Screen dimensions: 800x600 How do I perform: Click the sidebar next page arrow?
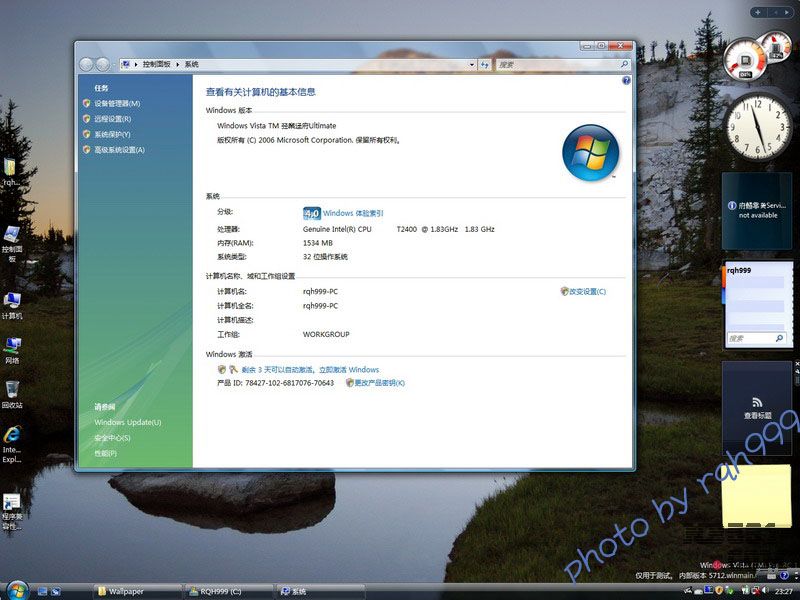coord(787,12)
